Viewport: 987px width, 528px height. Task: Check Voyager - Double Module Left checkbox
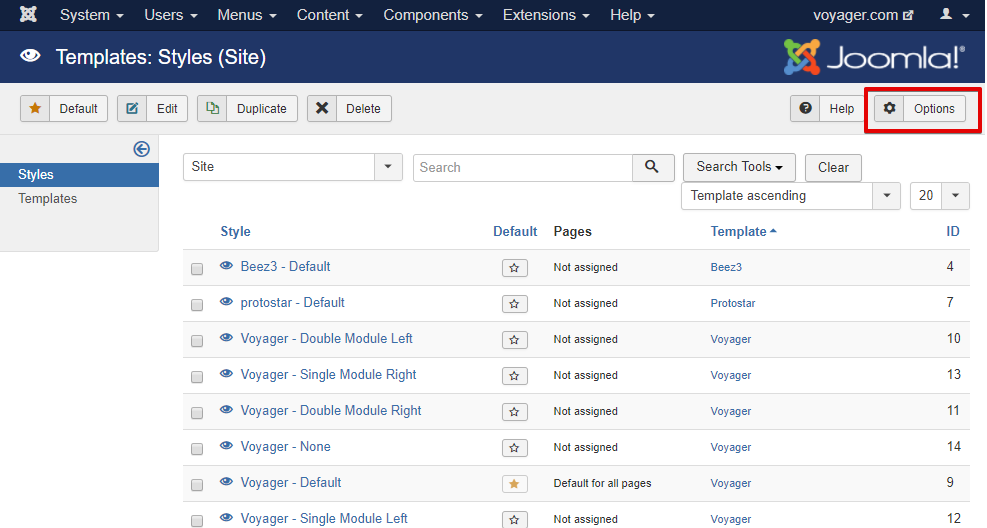click(197, 340)
